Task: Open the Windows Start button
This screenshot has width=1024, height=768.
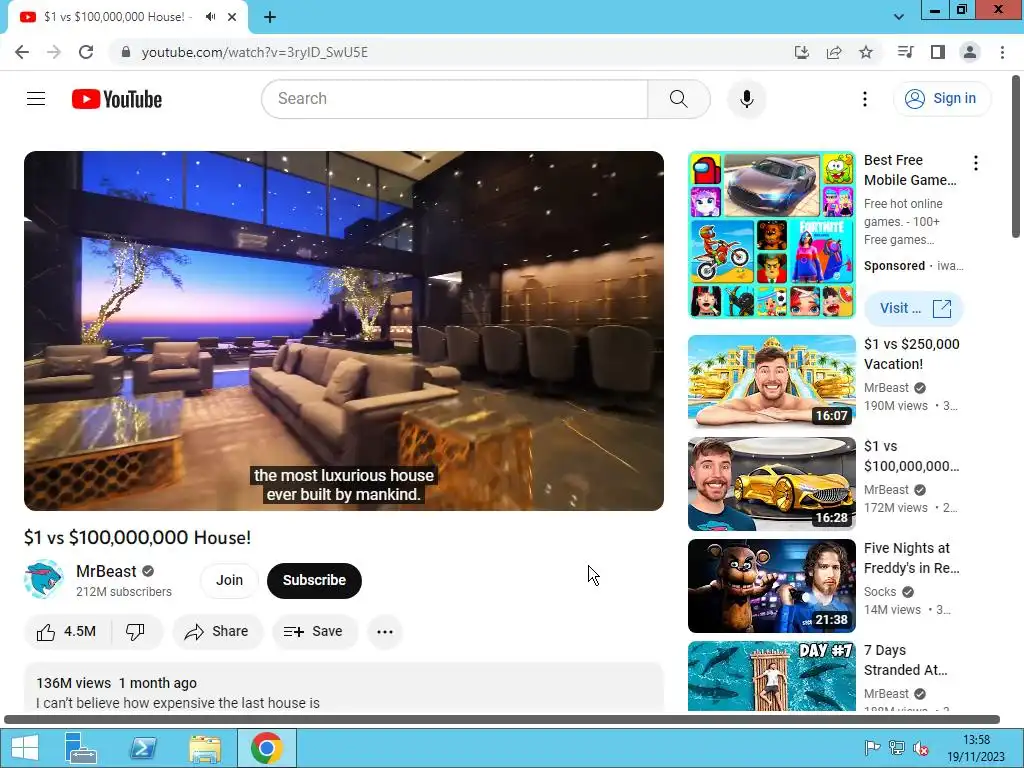Action: [x=24, y=748]
